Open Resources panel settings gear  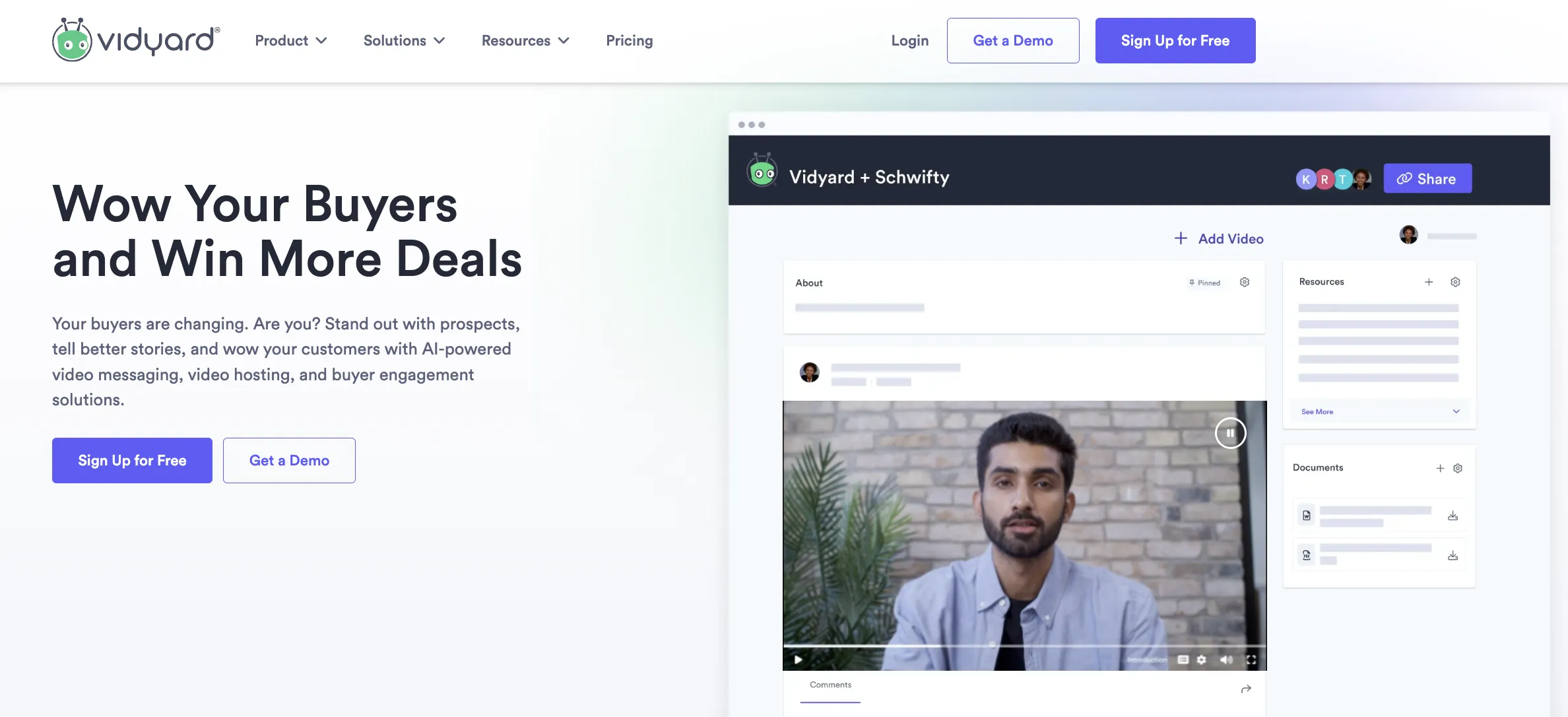click(1455, 282)
